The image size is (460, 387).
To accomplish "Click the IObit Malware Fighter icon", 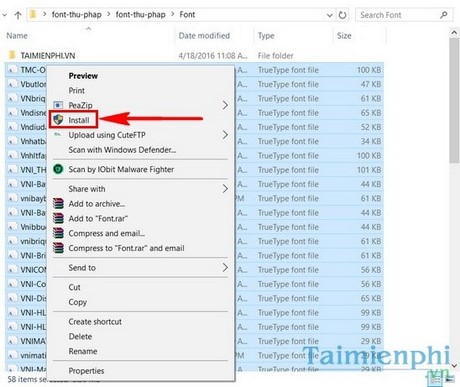I will coord(58,169).
